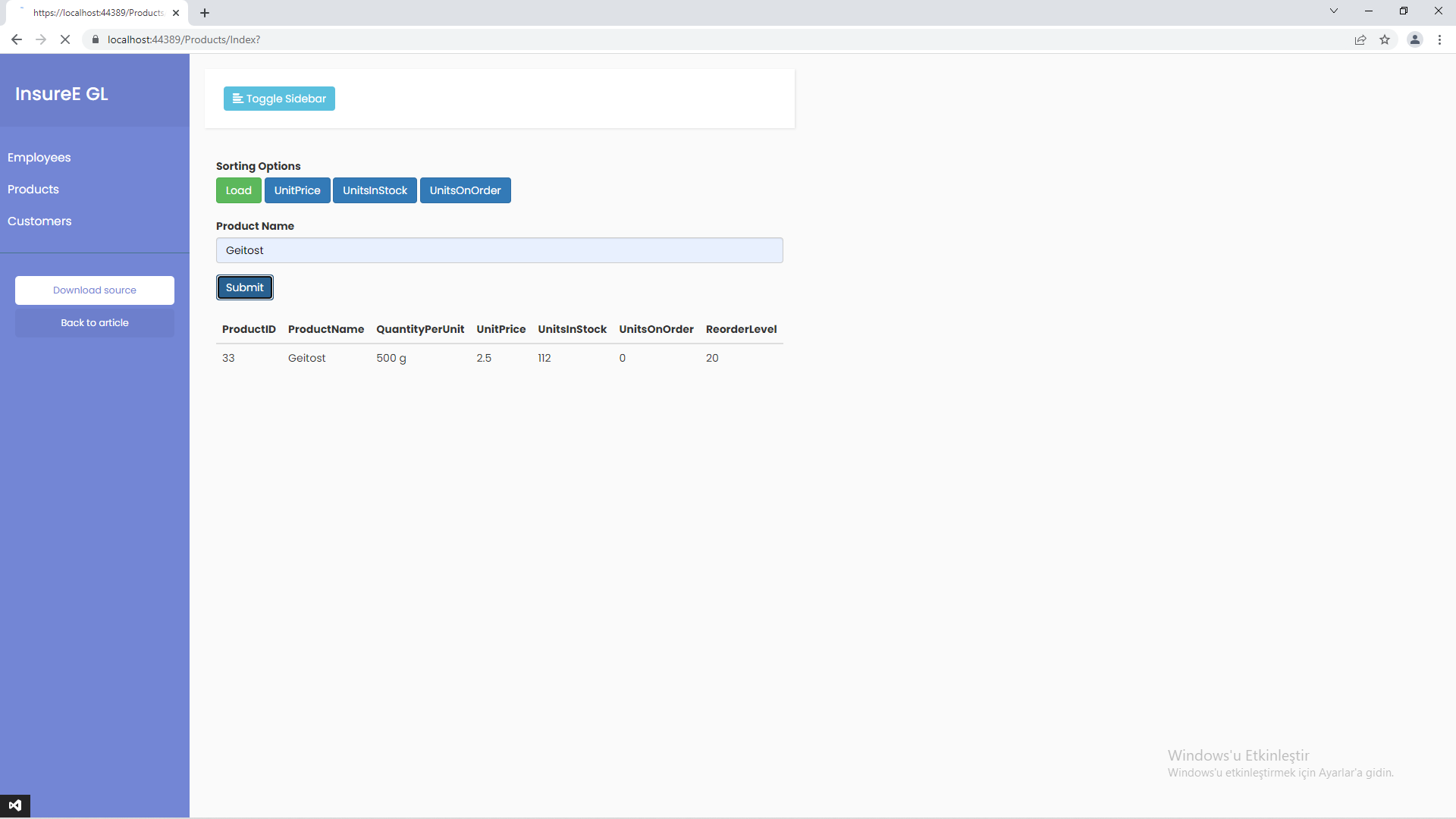Open a new browser tab
Image resolution: width=1456 pixels, height=819 pixels.
[x=205, y=13]
